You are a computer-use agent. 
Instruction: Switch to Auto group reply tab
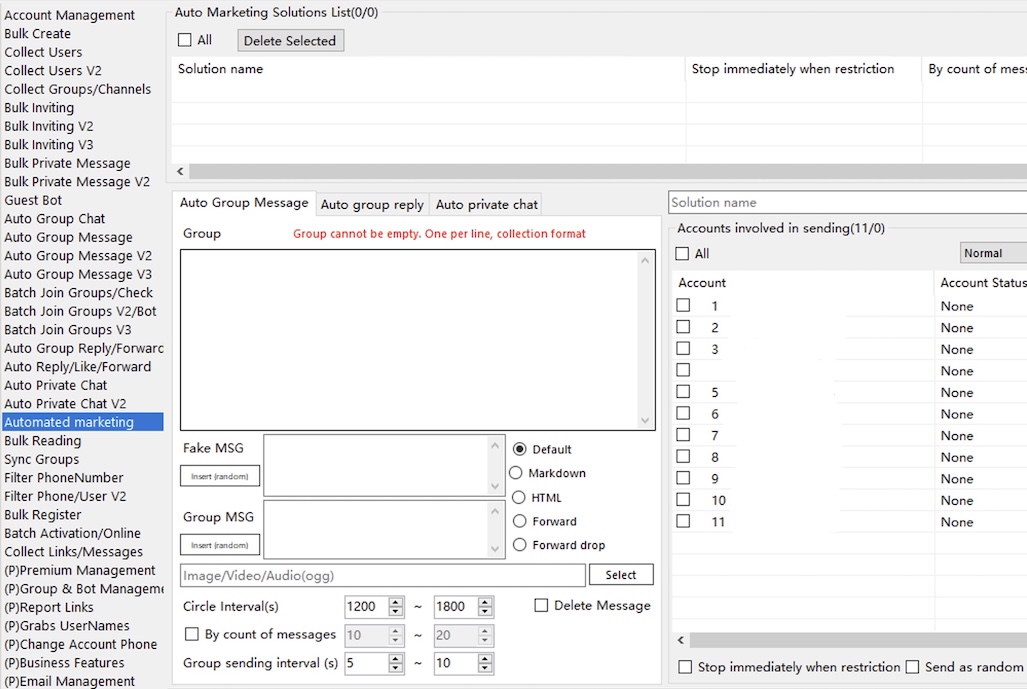click(372, 204)
